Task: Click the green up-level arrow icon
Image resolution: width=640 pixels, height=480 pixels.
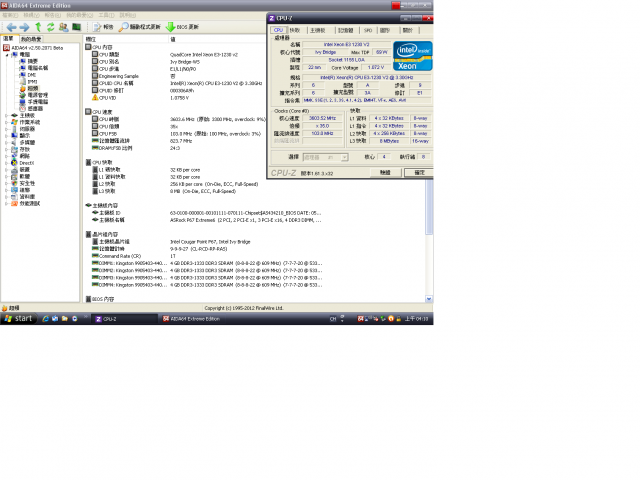Action: coord(38,27)
